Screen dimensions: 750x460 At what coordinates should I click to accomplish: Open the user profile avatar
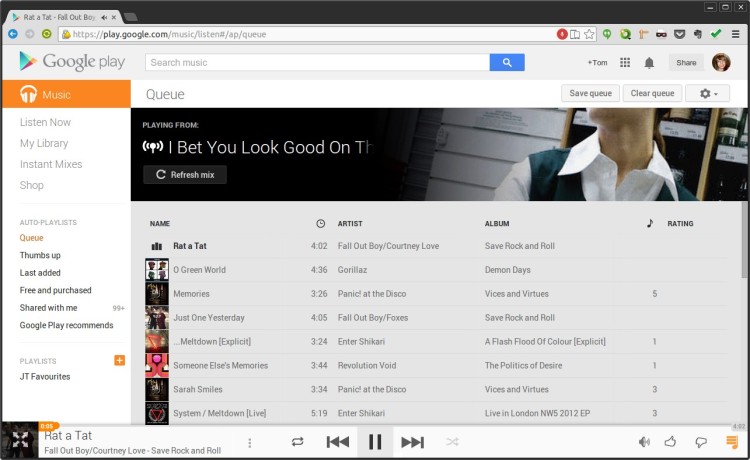(x=721, y=63)
